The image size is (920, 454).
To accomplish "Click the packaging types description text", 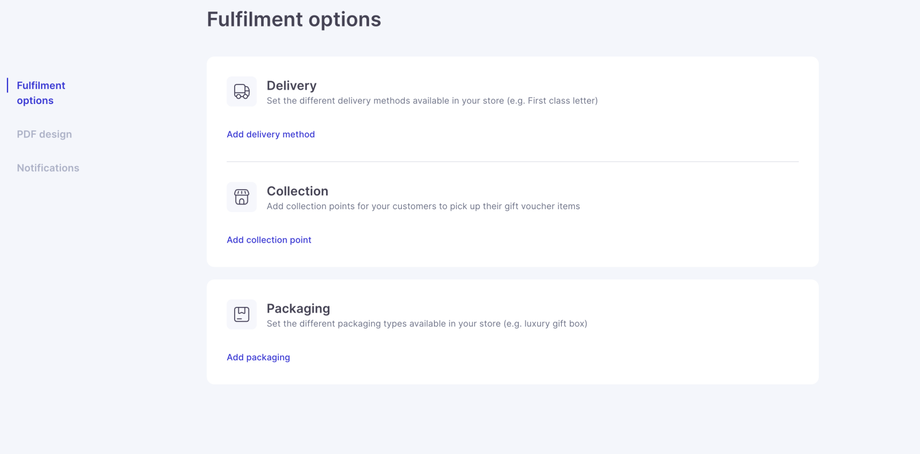I will (x=427, y=324).
